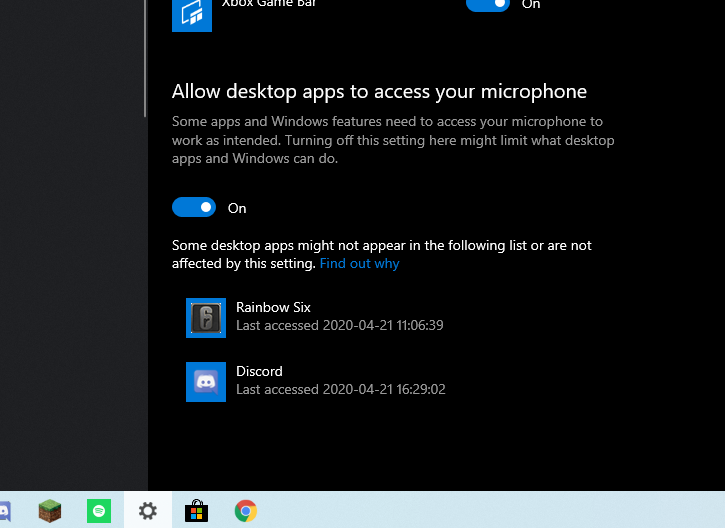
Task: Launch Microsoft Store from taskbar
Action: (x=197, y=511)
